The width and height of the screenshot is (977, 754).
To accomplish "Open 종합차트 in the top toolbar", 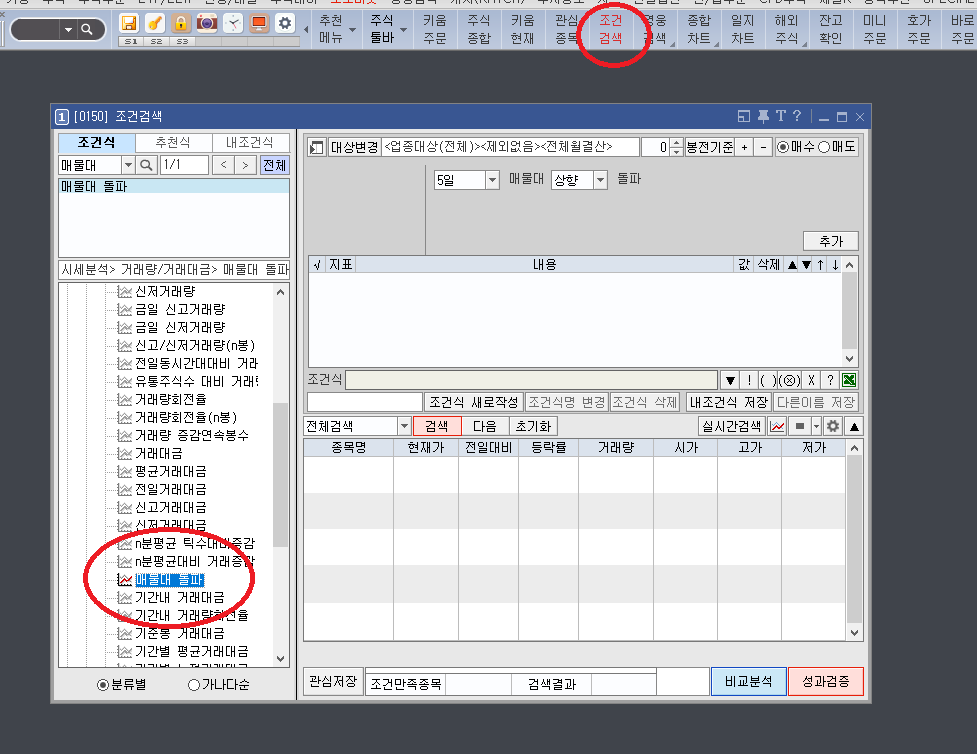I will (x=698, y=29).
